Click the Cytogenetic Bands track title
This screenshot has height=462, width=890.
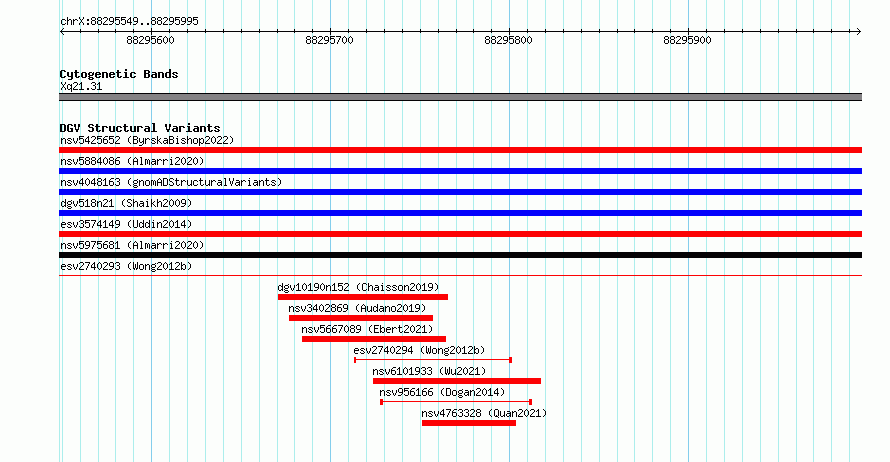coord(119,74)
